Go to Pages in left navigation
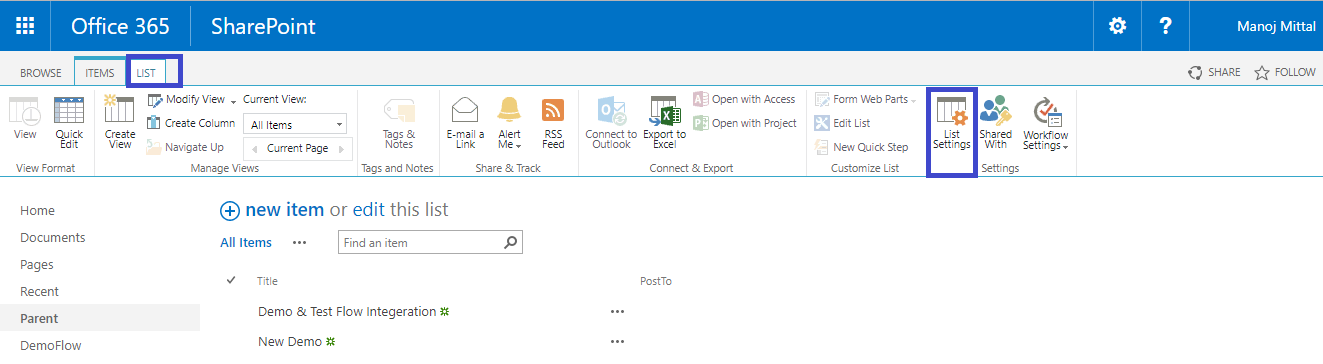 (x=37, y=265)
